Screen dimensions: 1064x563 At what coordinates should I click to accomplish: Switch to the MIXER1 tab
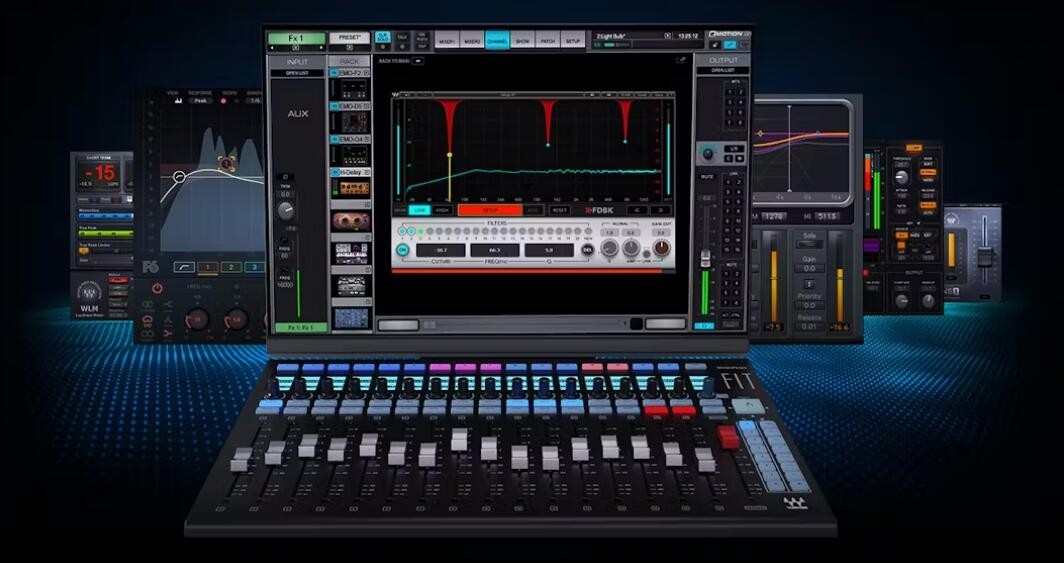[446, 41]
